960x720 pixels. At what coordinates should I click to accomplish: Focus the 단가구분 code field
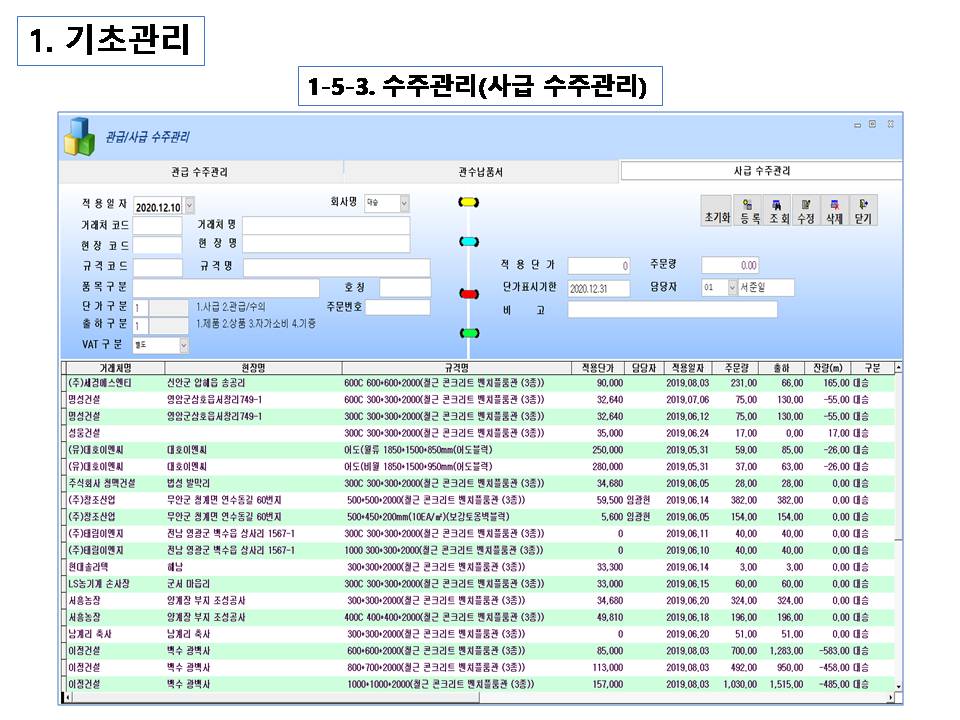point(140,307)
